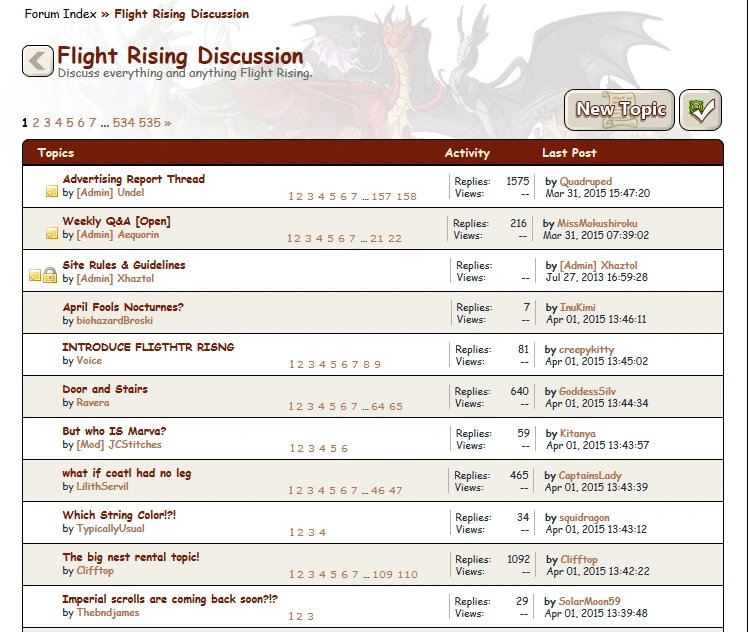The width and height of the screenshot is (748, 632).
Task: Open the April Fools Nocturnes? topic
Action: (123, 307)
